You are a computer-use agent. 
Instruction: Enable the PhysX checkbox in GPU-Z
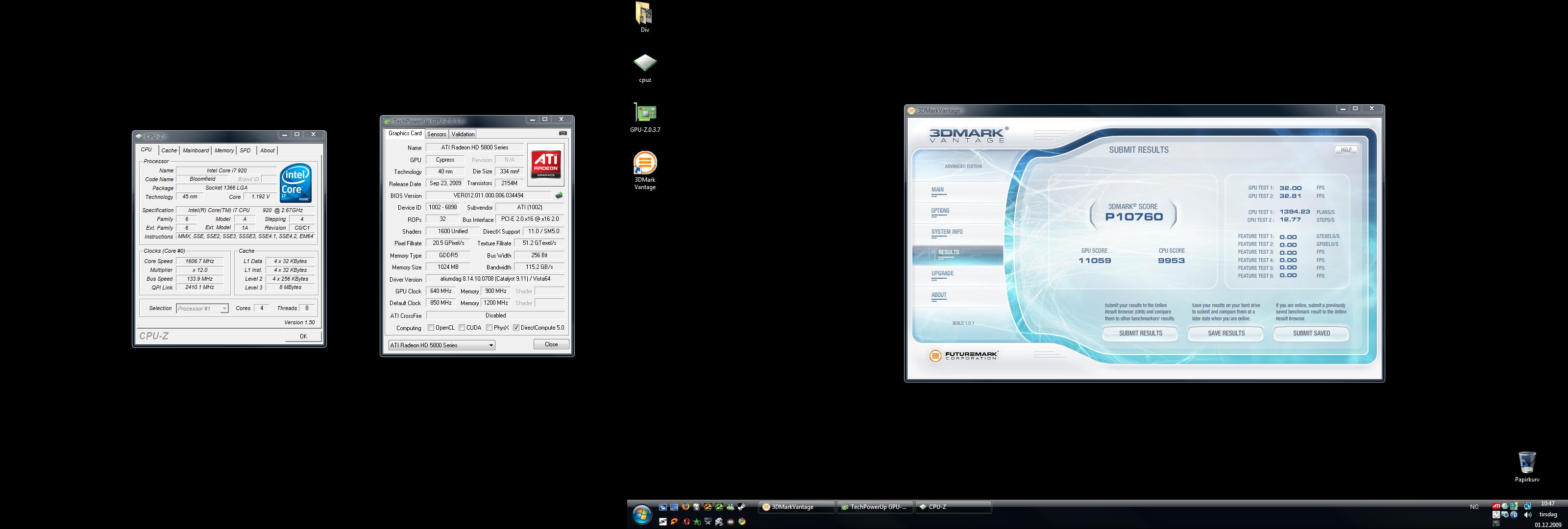(490, 328)
